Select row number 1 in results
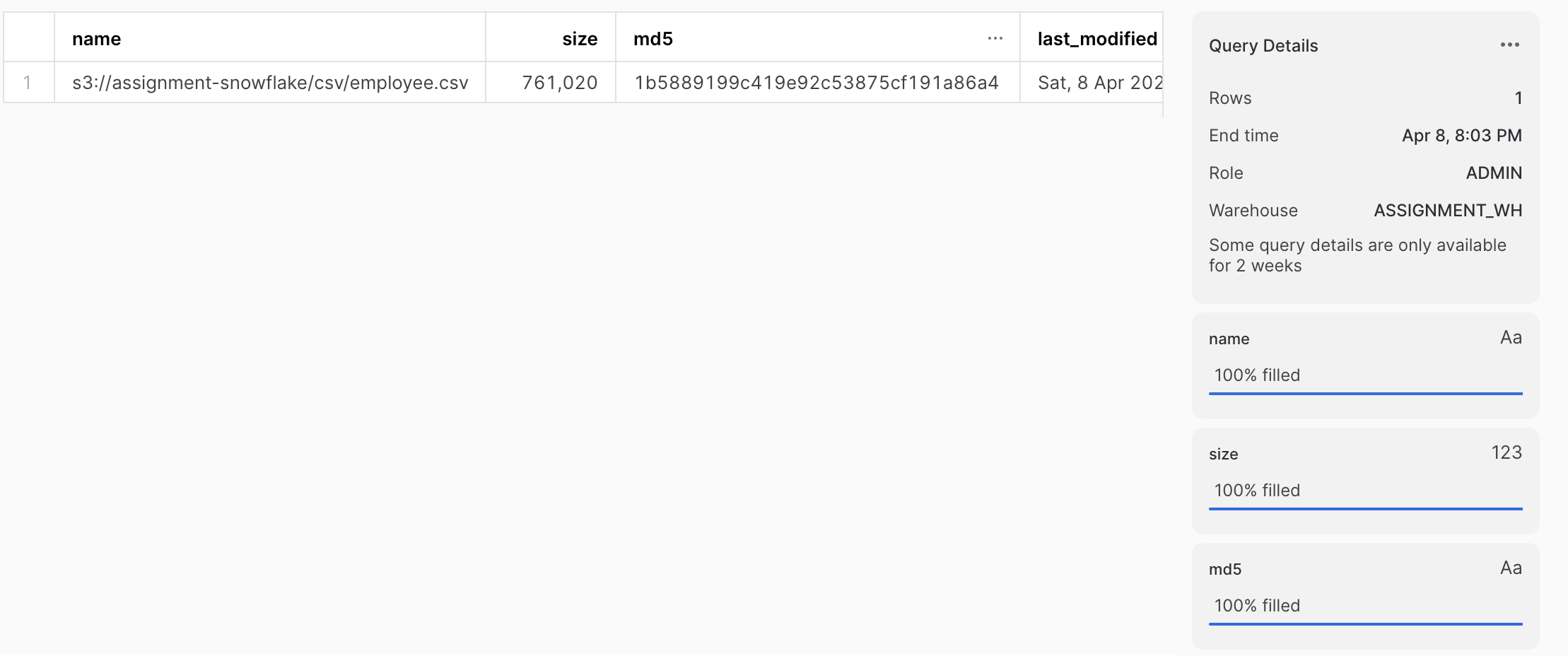Image resolution: width=1568 pixels, height=656 pixels. (28, 83)
